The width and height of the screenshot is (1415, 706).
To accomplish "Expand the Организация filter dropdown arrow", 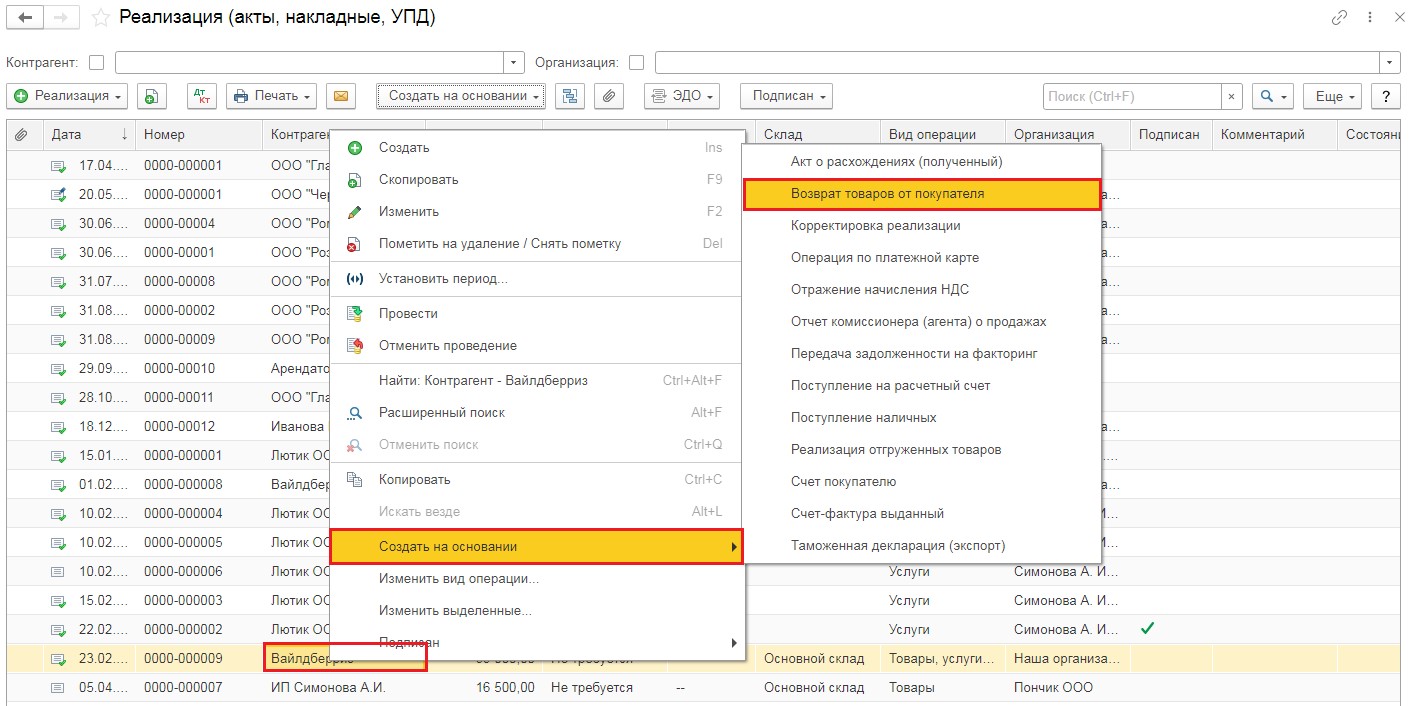I will tap(1390, 62).
